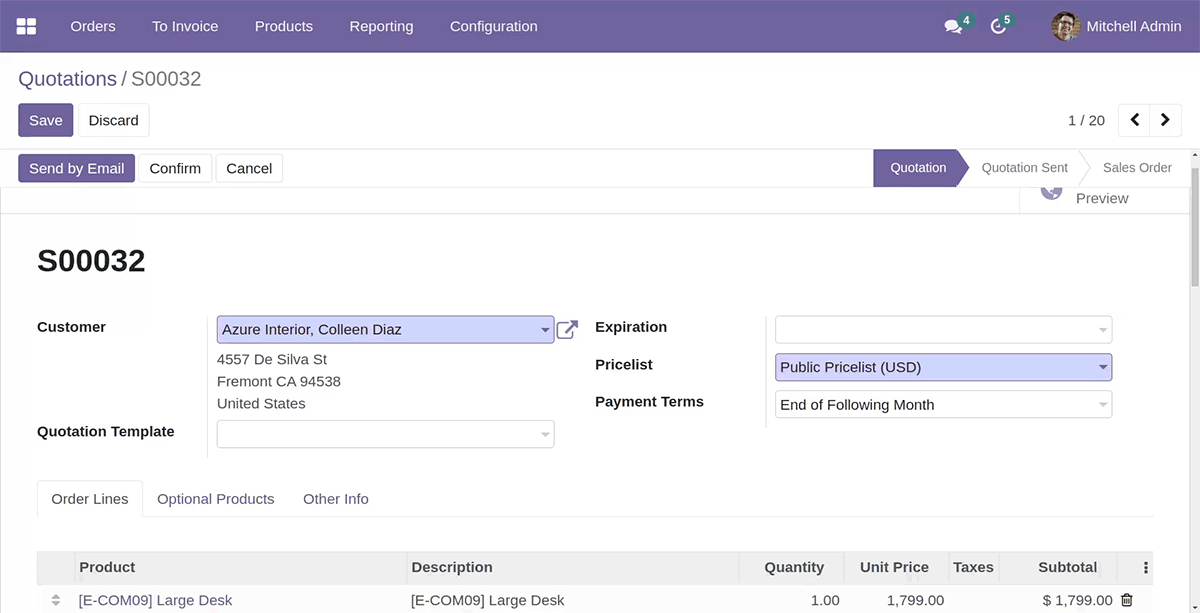Viewport: 1200px width, 613px height.
Task: Go to the previous record arrow
Action: point(1134,120)
